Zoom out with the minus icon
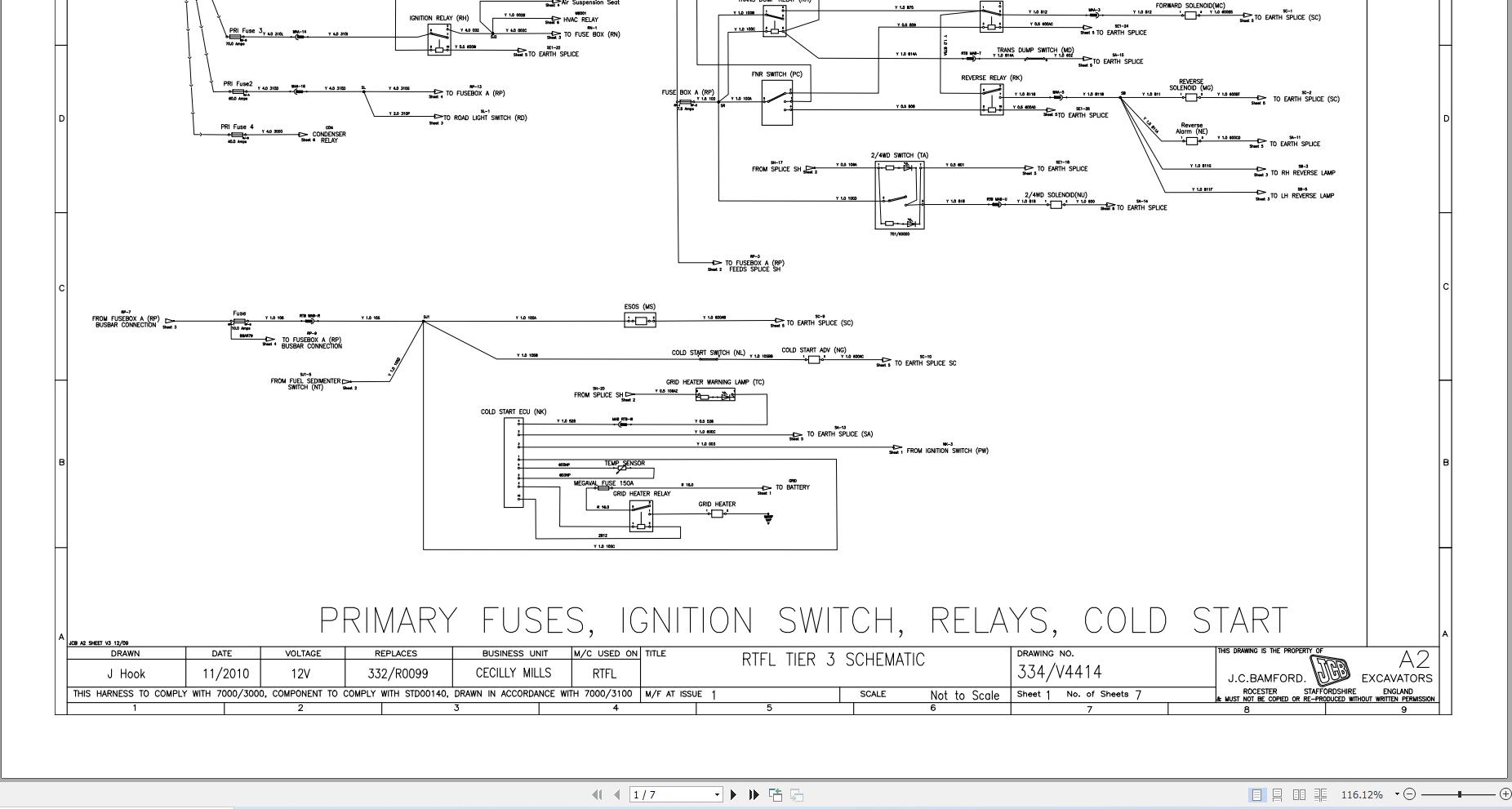 1410,793
